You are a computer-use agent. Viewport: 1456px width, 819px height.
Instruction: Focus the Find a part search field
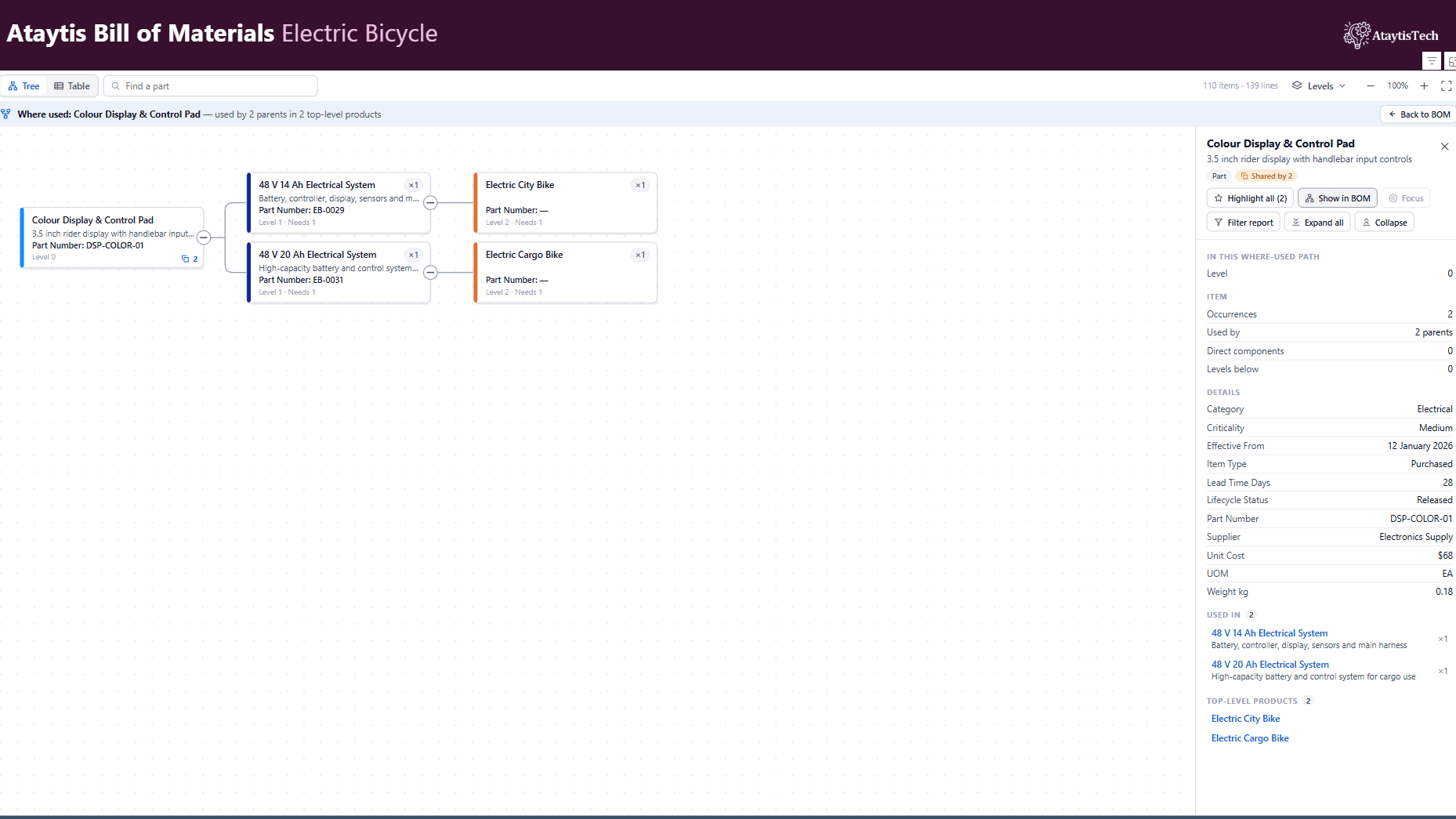point(211,86)
